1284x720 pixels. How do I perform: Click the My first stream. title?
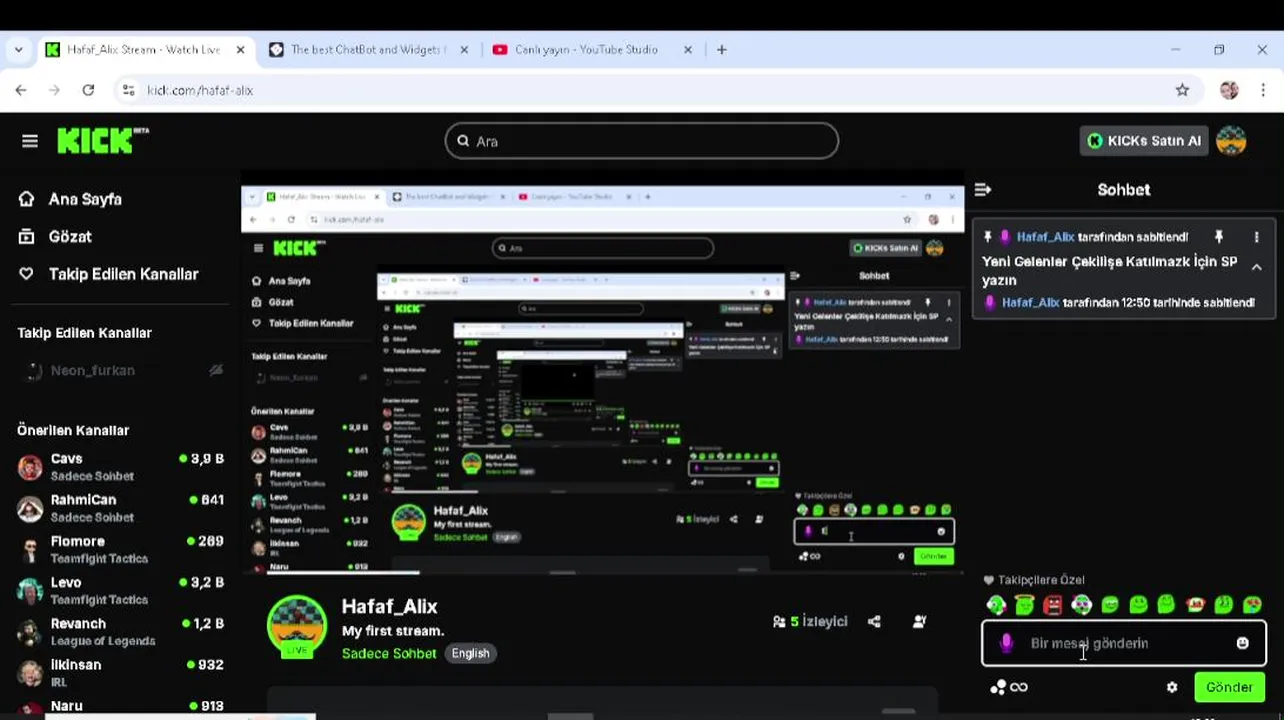[x=393, y=631]
